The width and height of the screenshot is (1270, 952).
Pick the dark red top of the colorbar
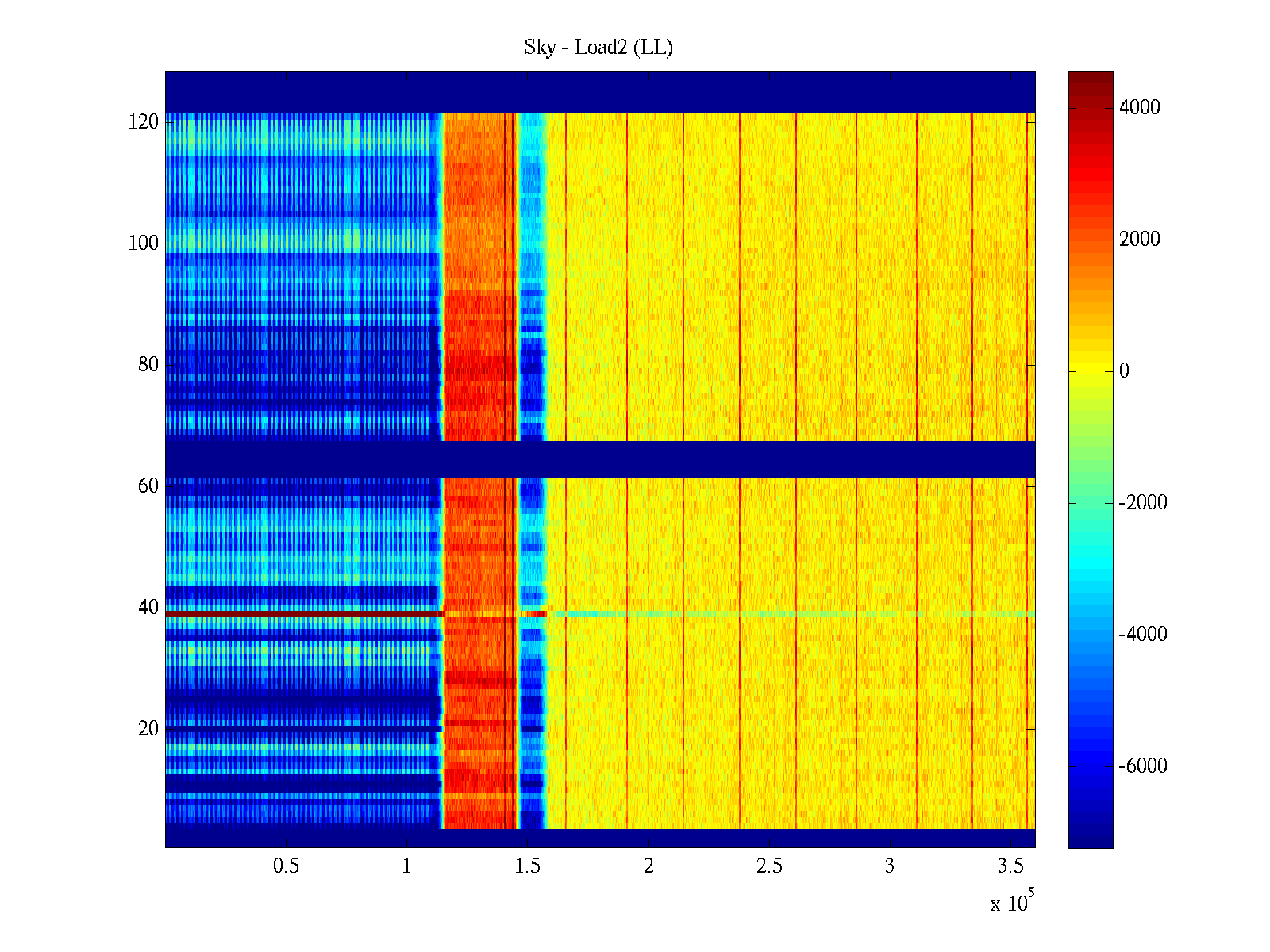point(1091,78)
